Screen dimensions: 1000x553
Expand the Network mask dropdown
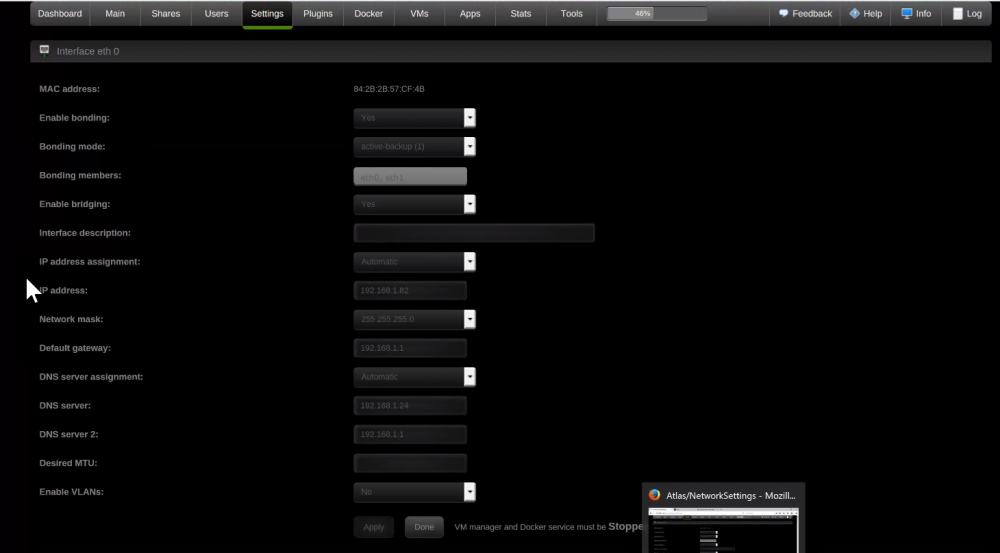pos(415,319)
